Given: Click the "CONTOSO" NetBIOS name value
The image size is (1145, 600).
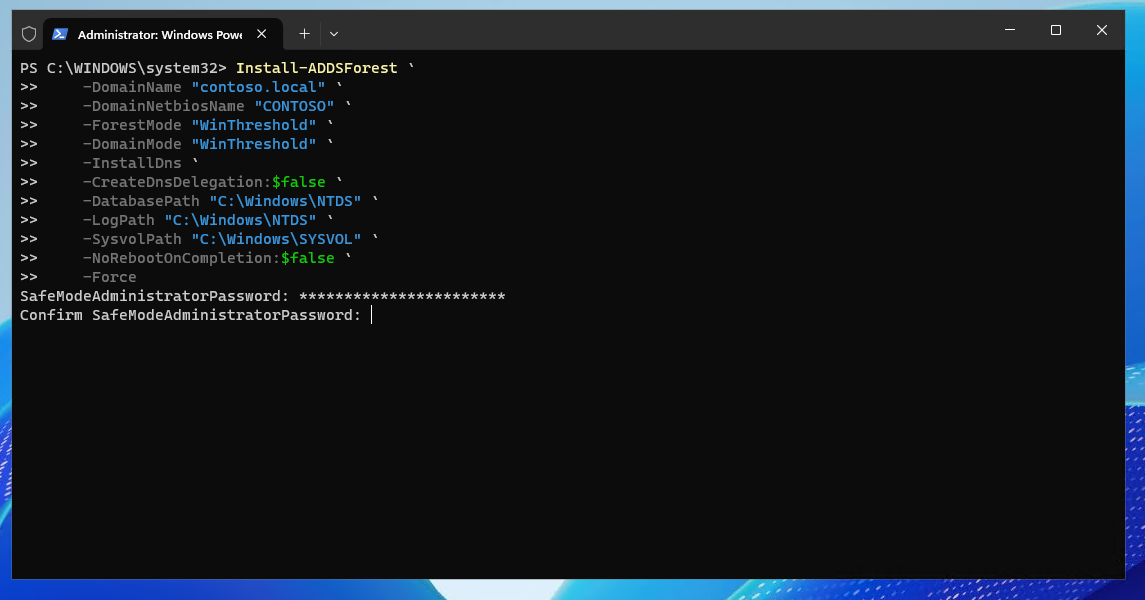Looking at the screenshot, I should 294,106.
